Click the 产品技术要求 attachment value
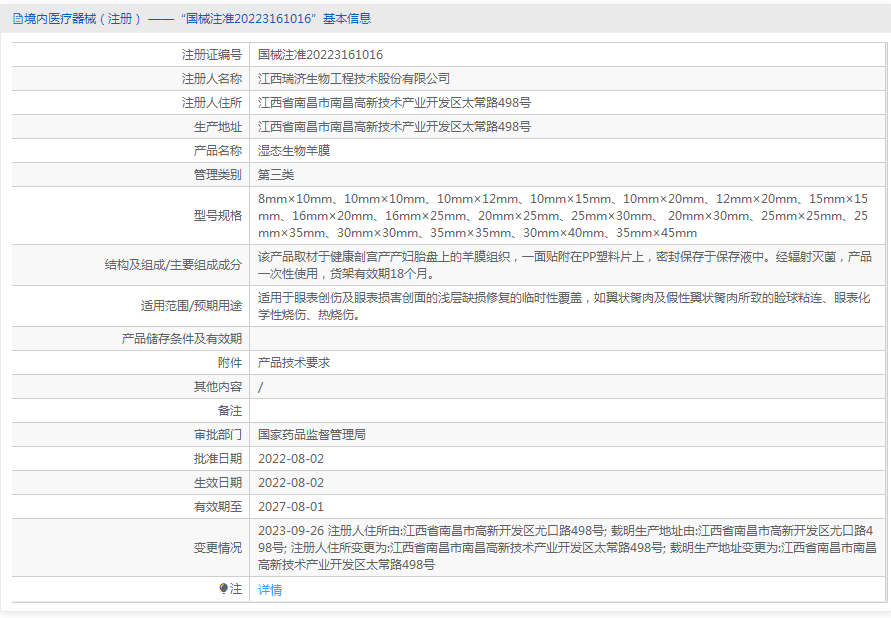This screenshot has height=618, width=891. [294, 362]
